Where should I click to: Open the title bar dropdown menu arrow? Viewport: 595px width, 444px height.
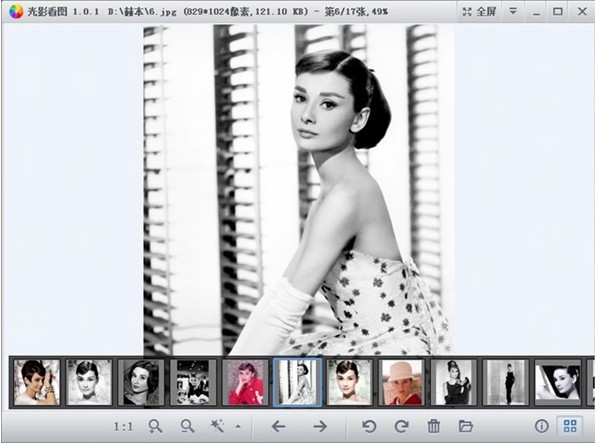(513, 11)
